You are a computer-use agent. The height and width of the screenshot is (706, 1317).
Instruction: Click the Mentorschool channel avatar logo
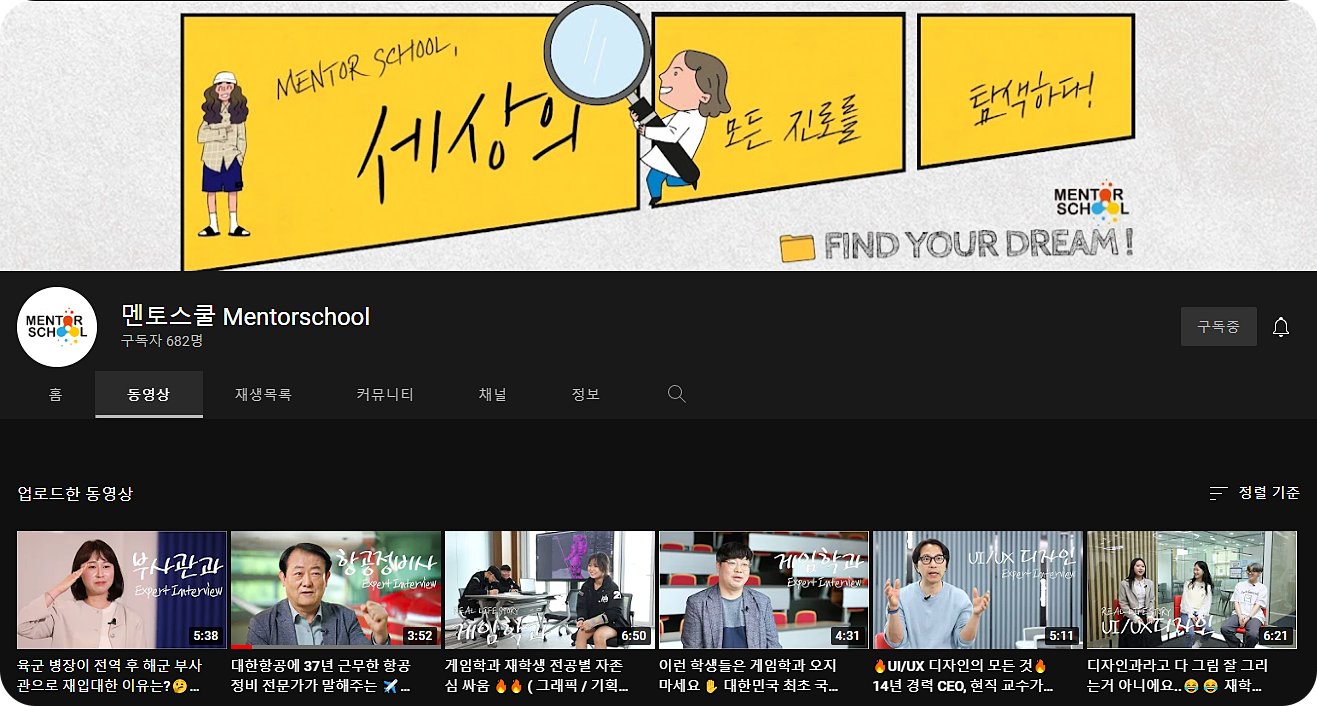click(57, 327)
